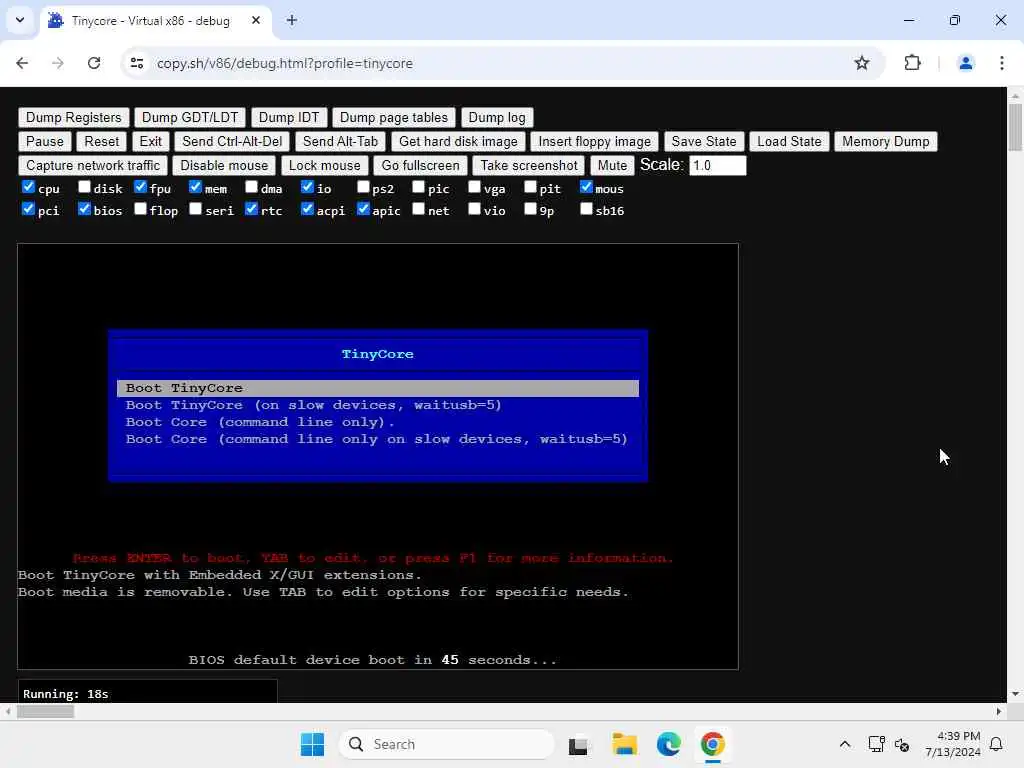Open volume icon in system tray

[903, 744]
